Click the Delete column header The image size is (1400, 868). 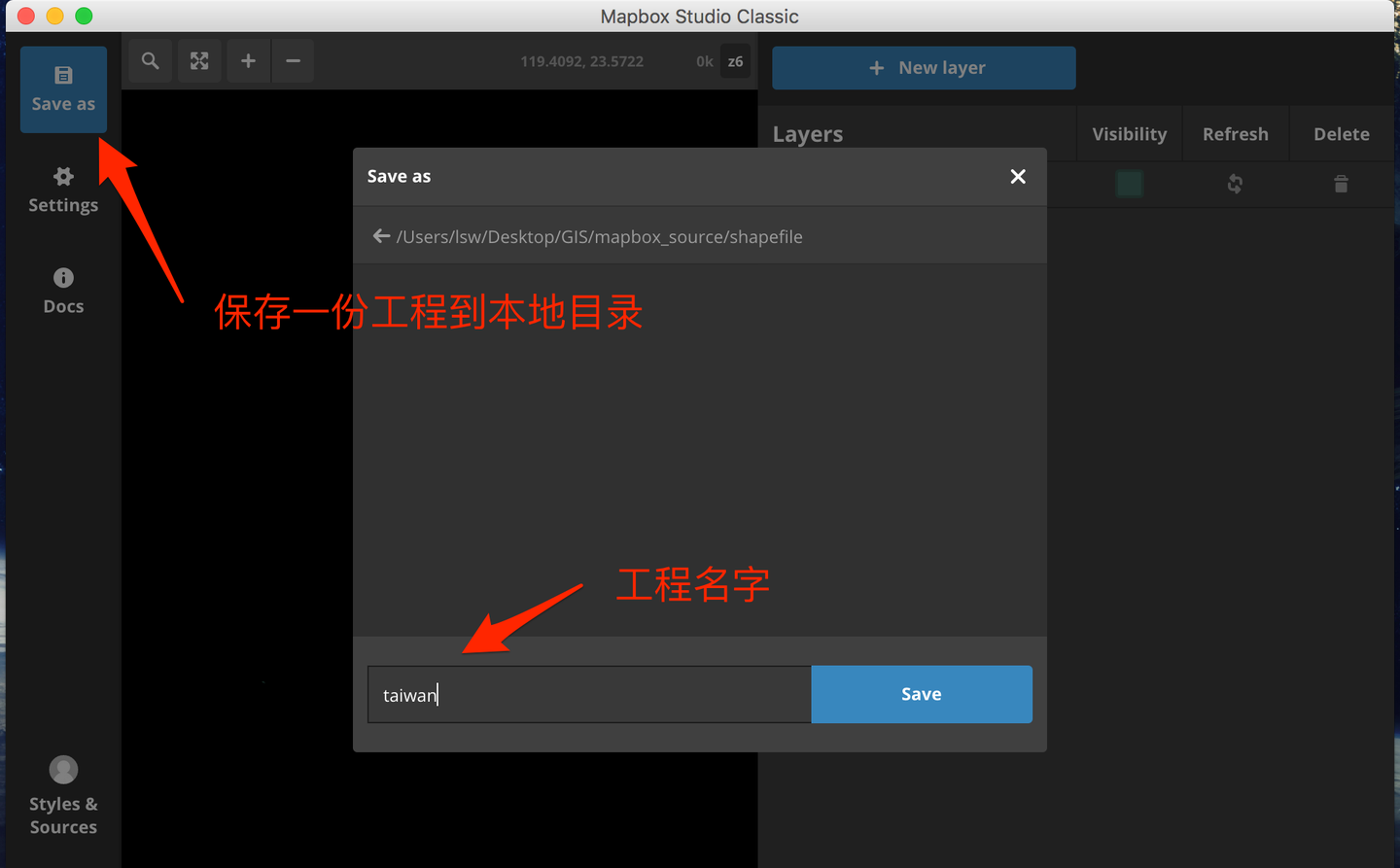pyautogui.click(x=1341, y=133)
